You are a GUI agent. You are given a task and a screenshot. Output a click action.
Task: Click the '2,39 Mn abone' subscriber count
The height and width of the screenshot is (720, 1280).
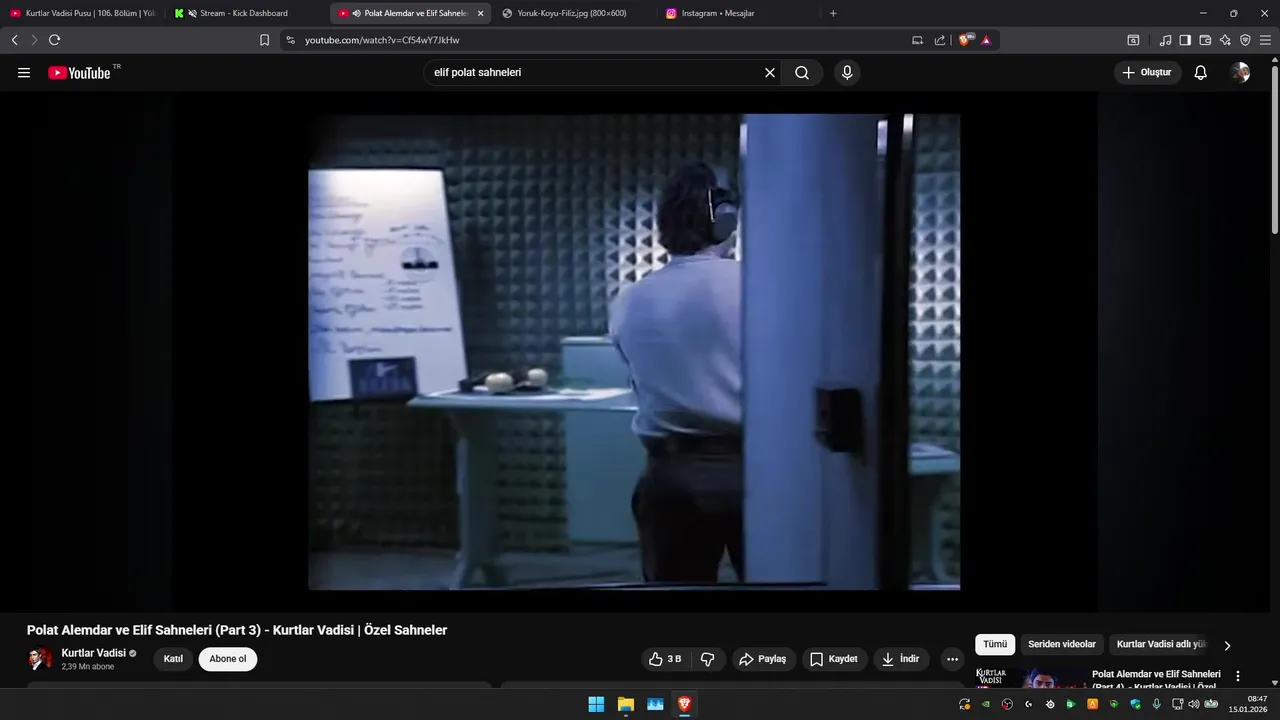(88, 667)
